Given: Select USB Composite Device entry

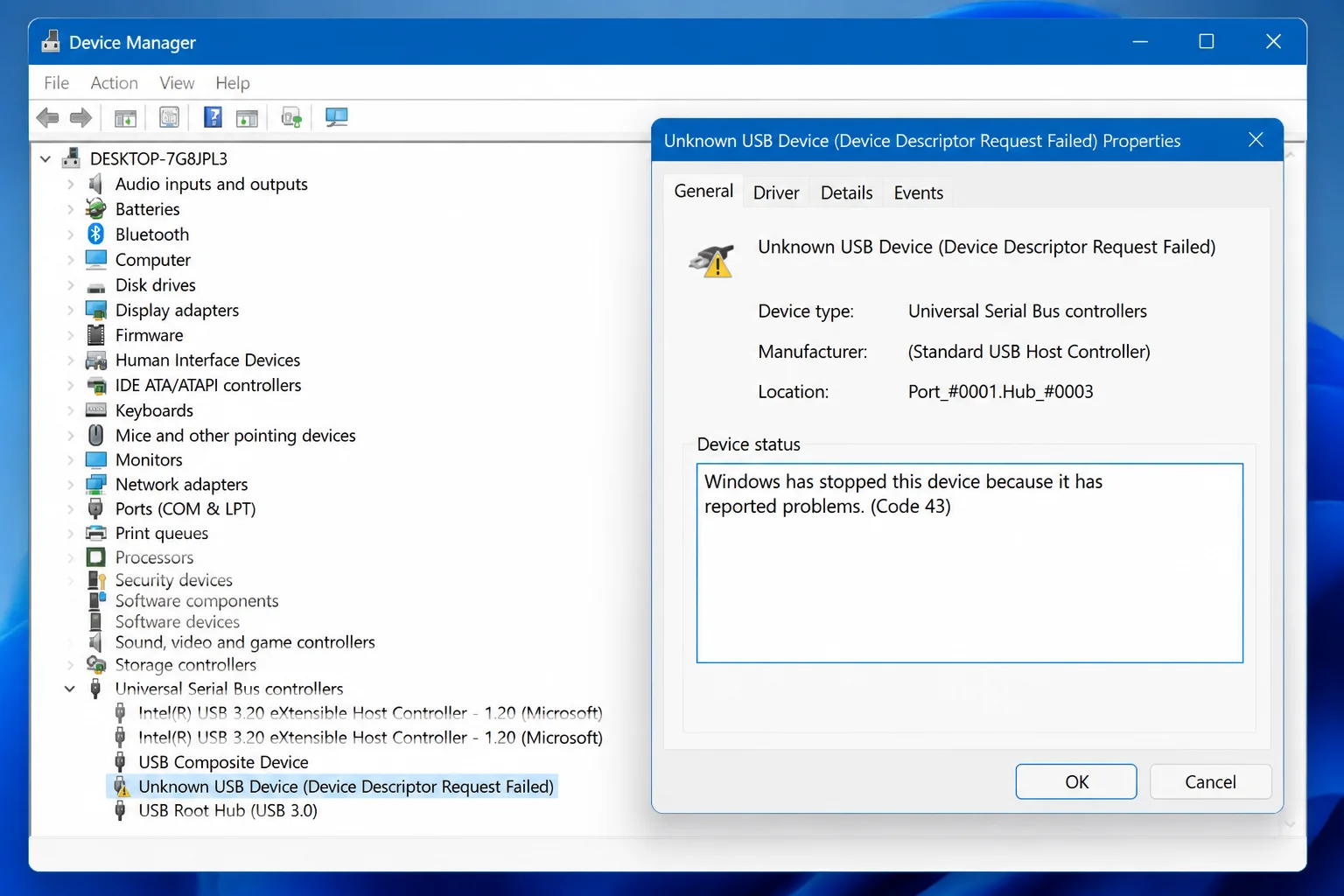Looking at the screenshot, I should click(223, 762).
